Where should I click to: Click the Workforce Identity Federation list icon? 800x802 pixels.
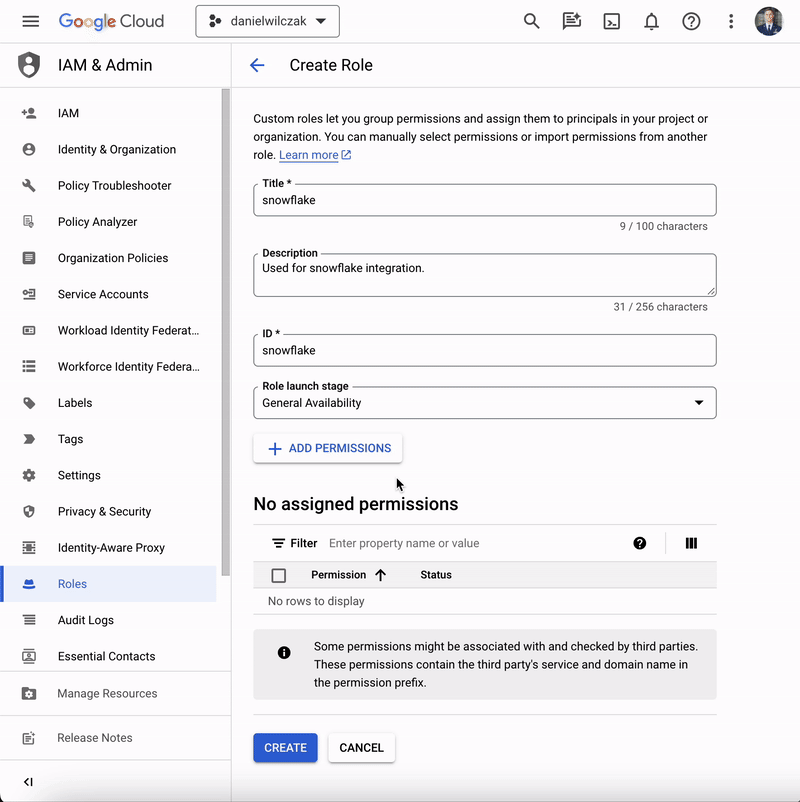tap(29, 366)
